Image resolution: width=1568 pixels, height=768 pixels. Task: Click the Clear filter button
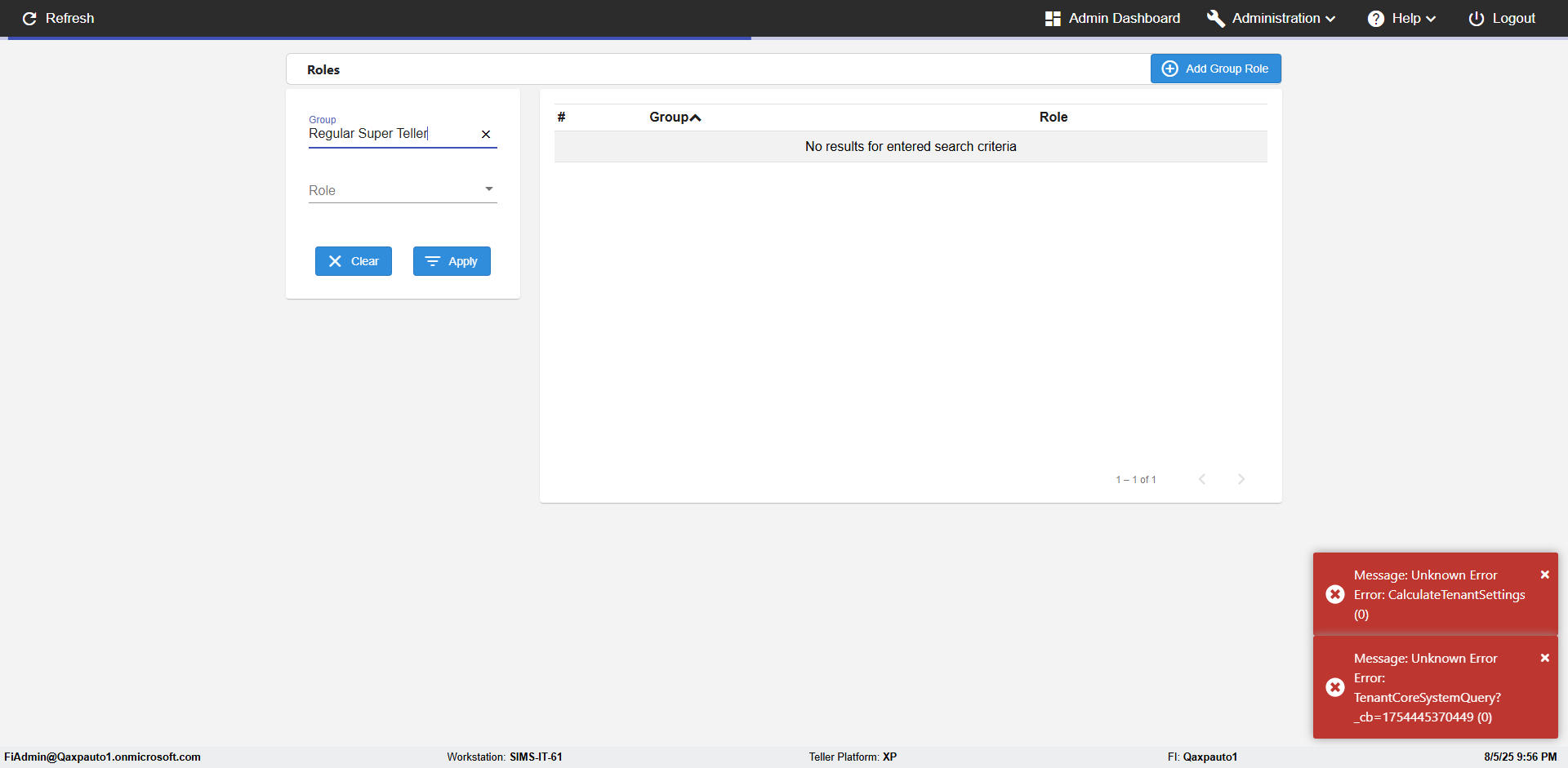point(354,261)
